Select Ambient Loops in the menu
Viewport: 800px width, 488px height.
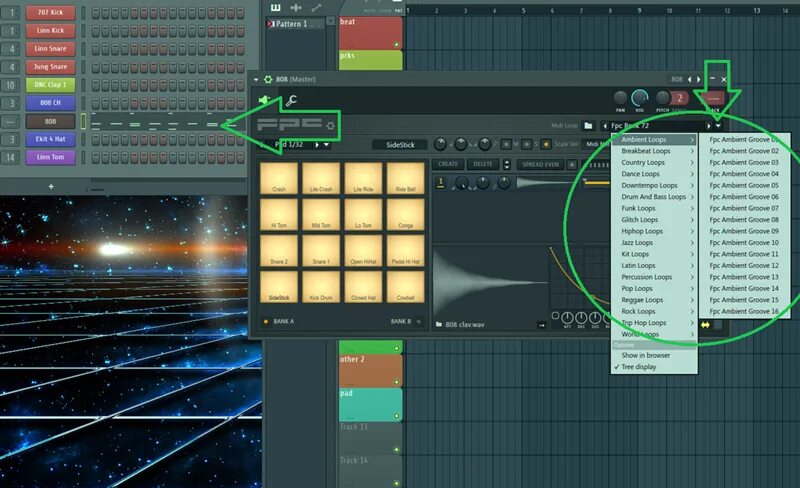655,139
